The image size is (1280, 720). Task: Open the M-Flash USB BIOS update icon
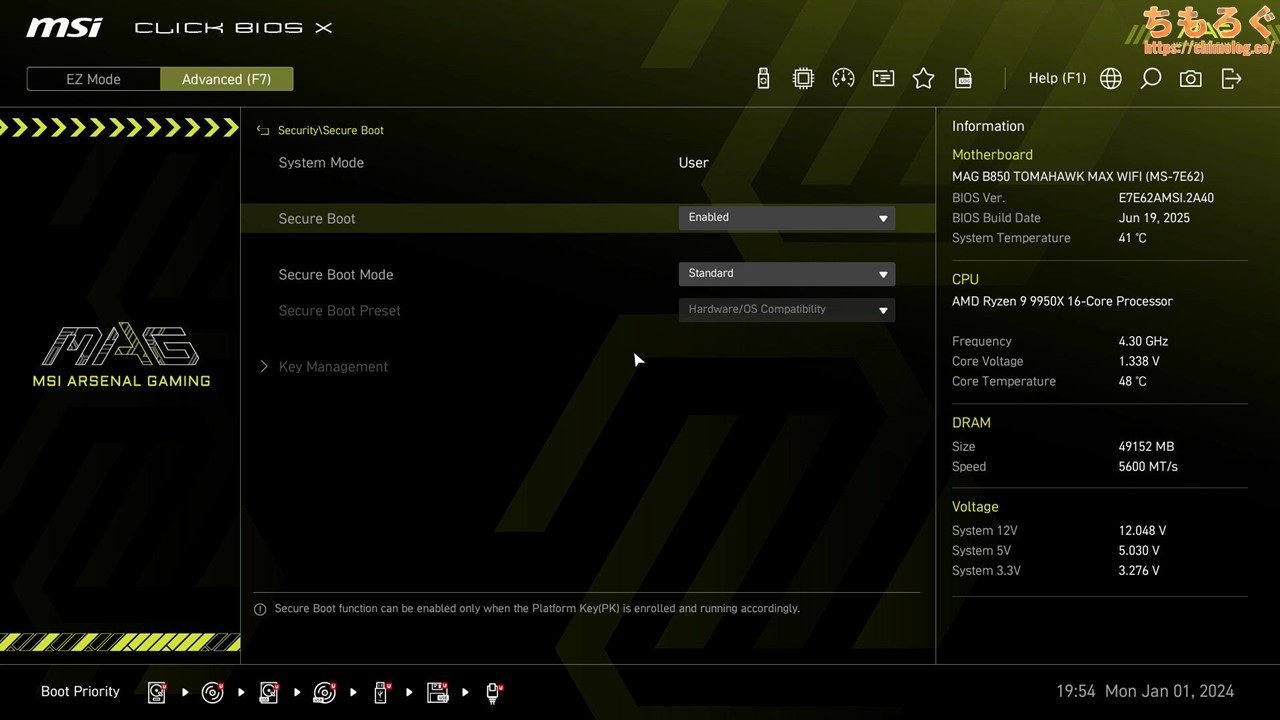763,79
